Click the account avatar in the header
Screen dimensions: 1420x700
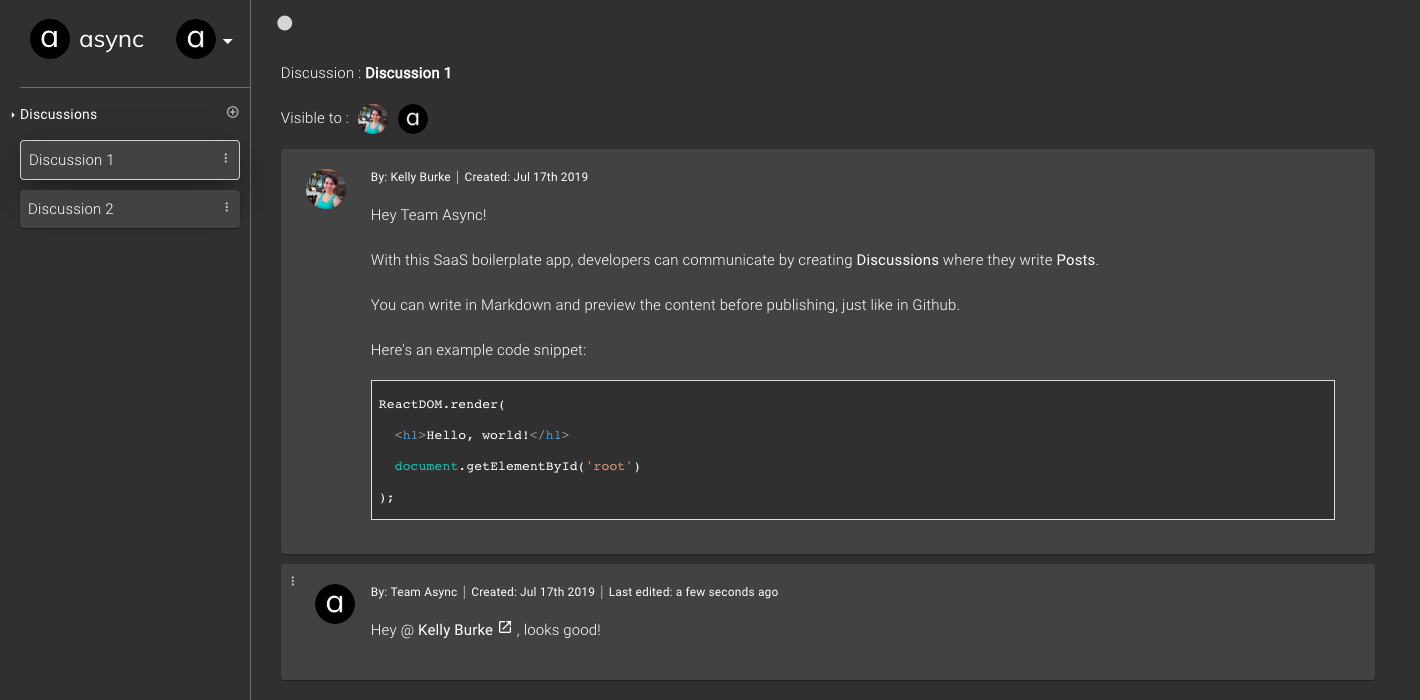coord(196,39)
